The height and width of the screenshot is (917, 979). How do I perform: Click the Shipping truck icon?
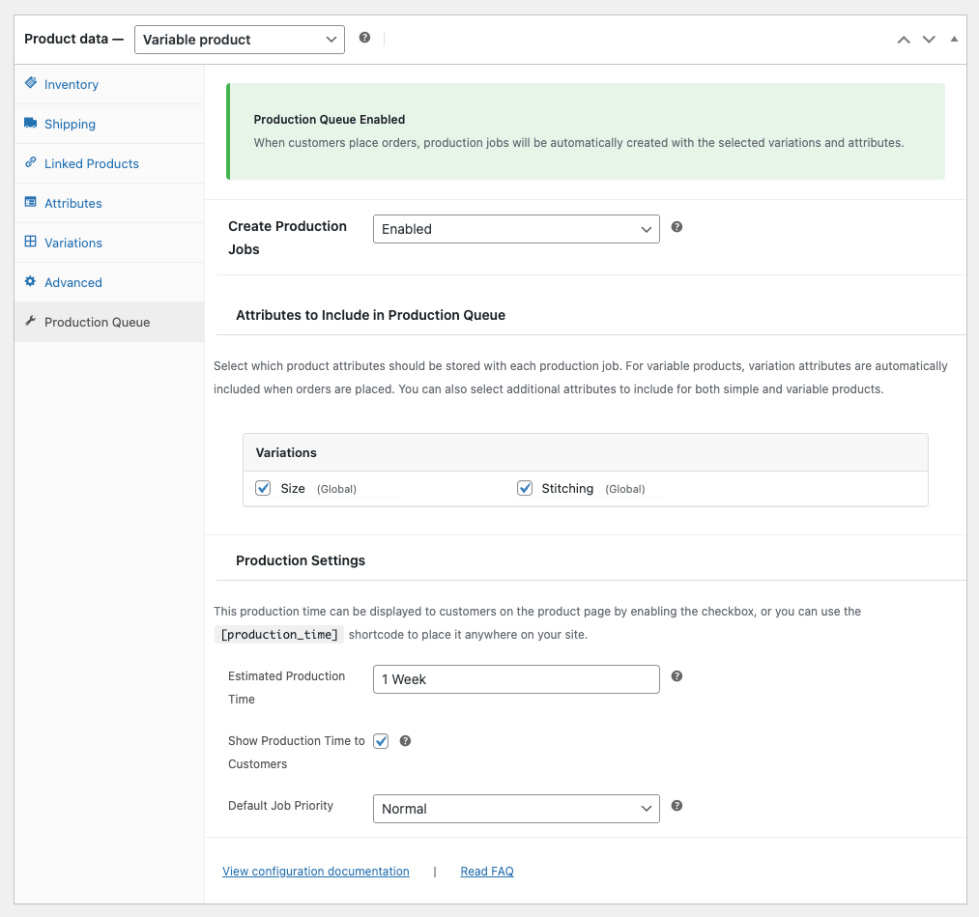click(30, 124)
